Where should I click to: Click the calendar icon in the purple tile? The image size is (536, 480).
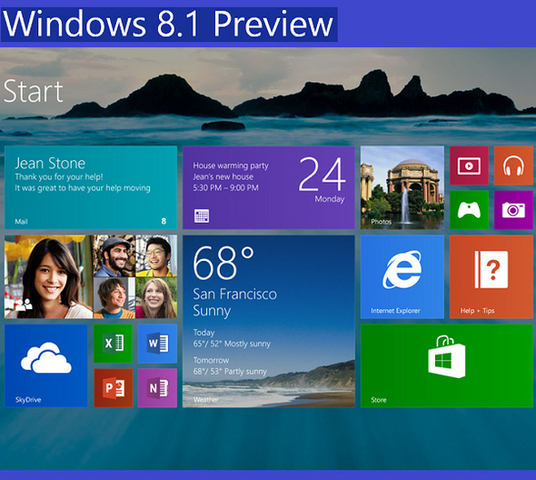tap(202, 216)
